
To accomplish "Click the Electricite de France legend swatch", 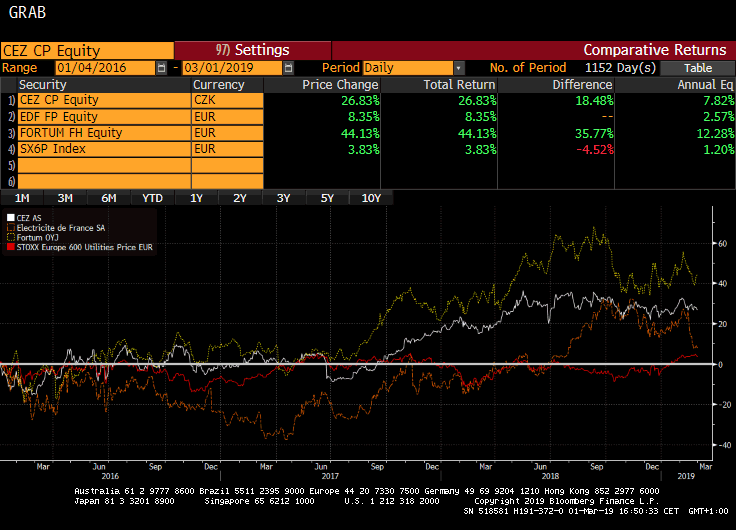I will pyautogui.click(x=11, y=228).
